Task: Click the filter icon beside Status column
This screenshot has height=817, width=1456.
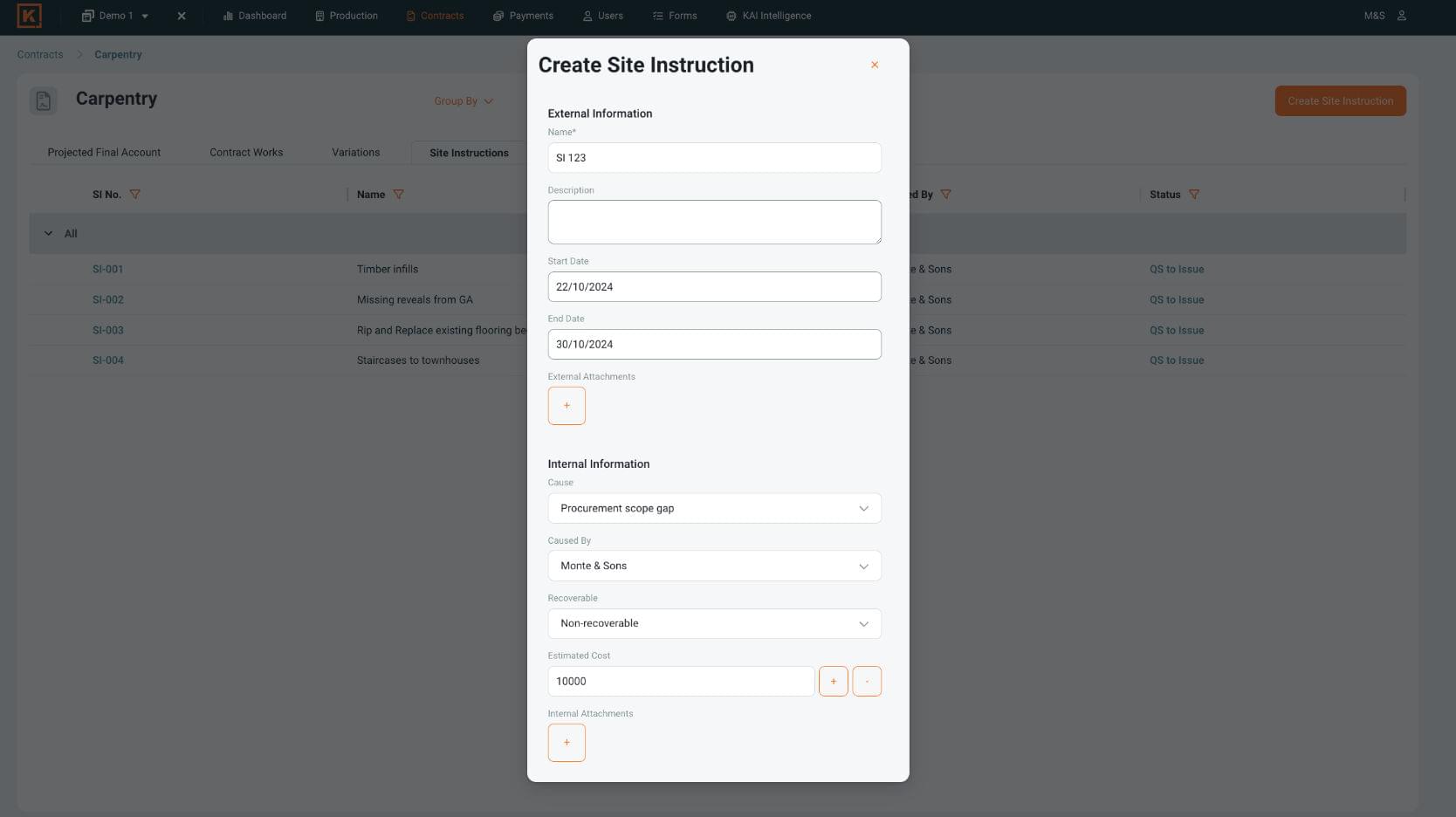Action: [1193, 195]
